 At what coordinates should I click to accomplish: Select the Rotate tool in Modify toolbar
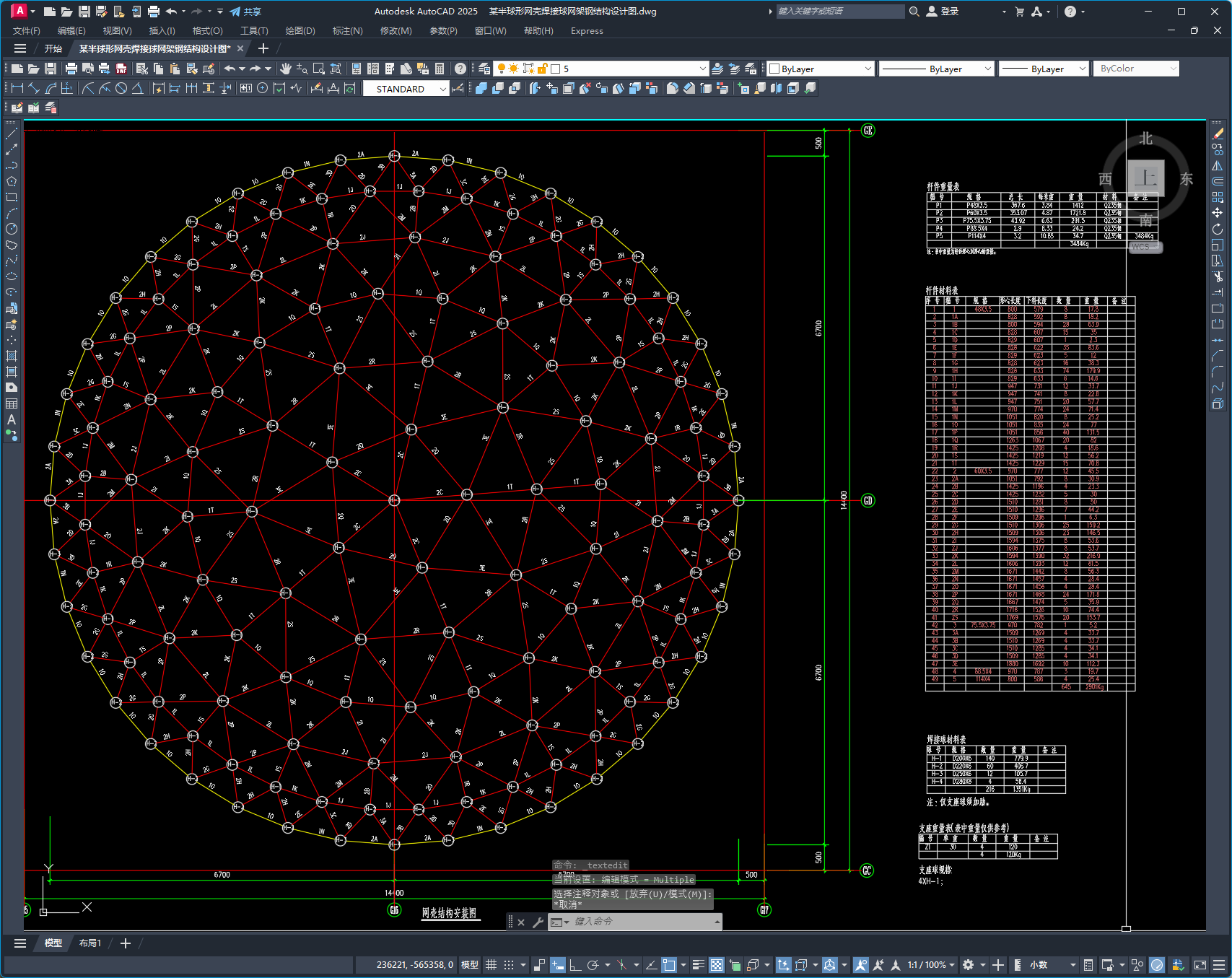pyautogui.click(x=1218, y=229)
